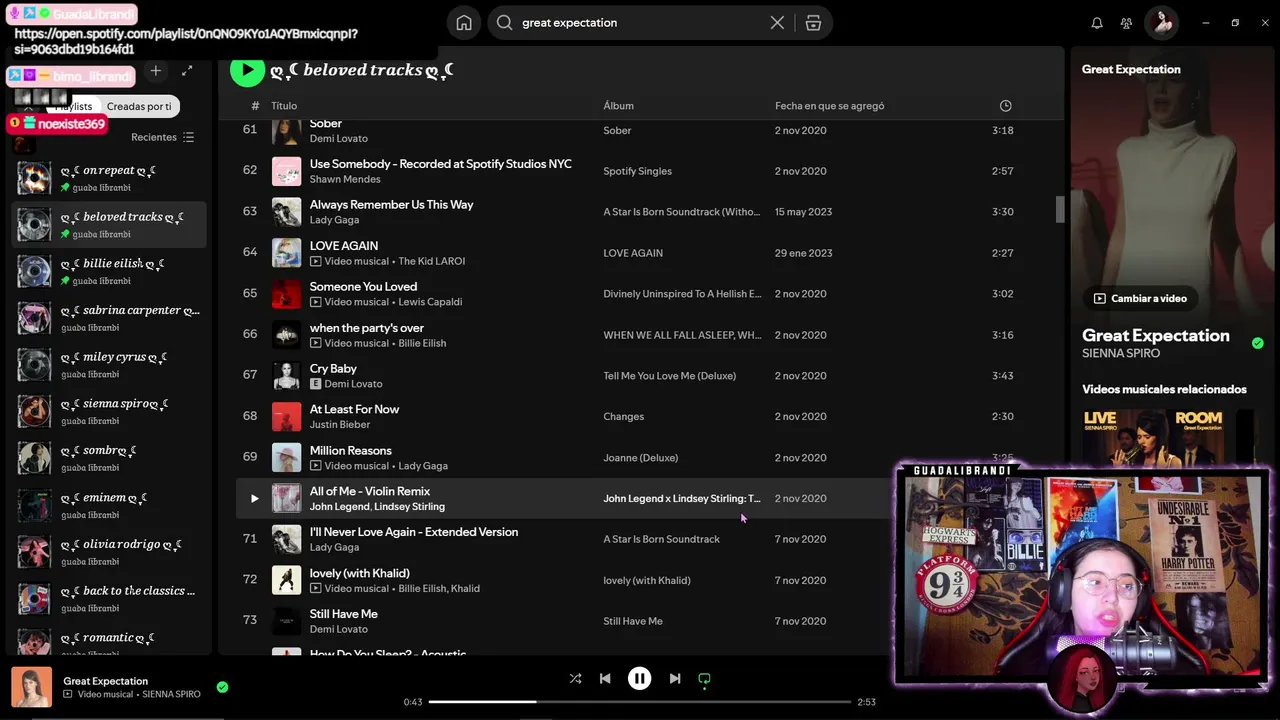Clear the search field text
The height and width of the screenshot is (720, 1280).
pyautogui.click(x=777, y=23)
